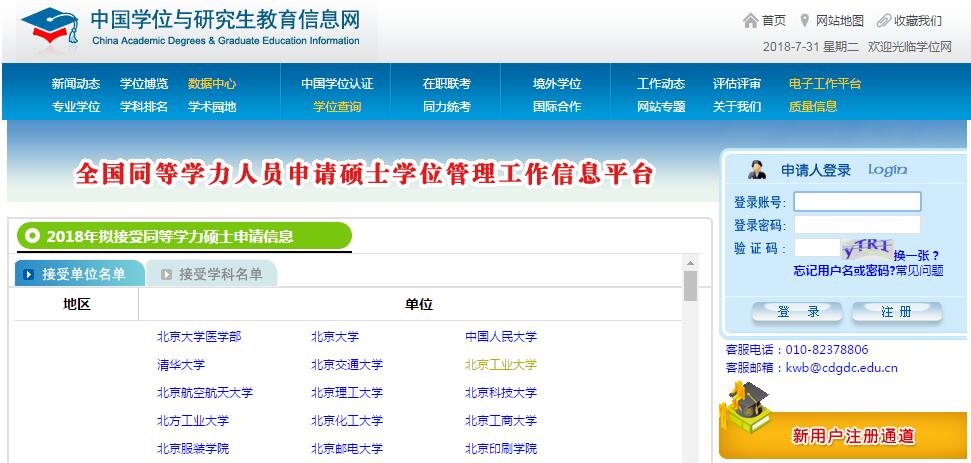The width and height of the screenshot is (971, 463).
Task: Open the 北京工业大学 link
Action: coord(500,365)
